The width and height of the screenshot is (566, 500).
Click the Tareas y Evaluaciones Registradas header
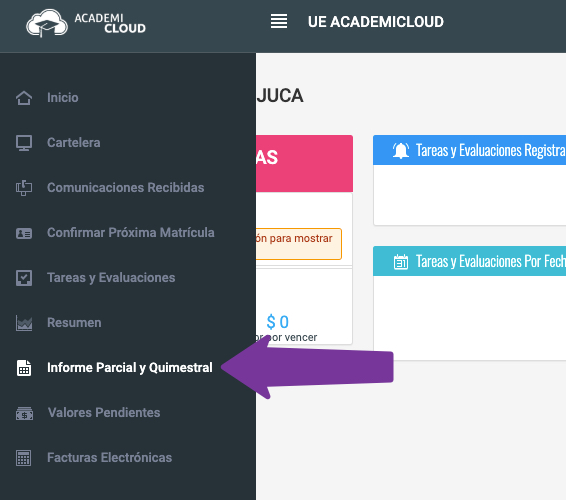pyautogui.click(x=469, y=150)
